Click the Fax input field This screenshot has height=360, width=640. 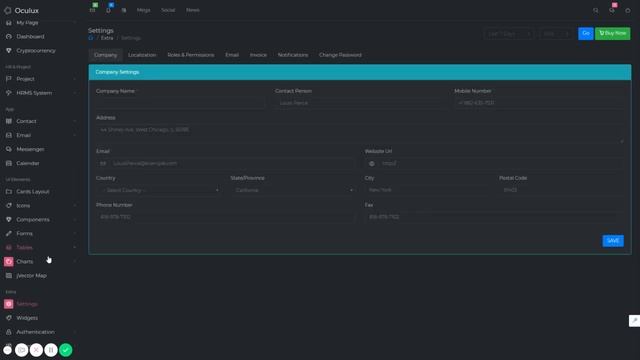[x=494, y=217]
